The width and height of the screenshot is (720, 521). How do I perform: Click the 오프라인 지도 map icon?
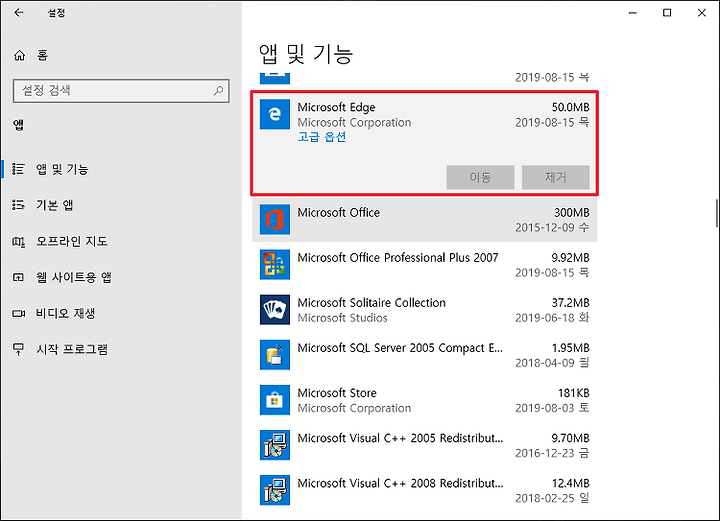click(18, 241)
